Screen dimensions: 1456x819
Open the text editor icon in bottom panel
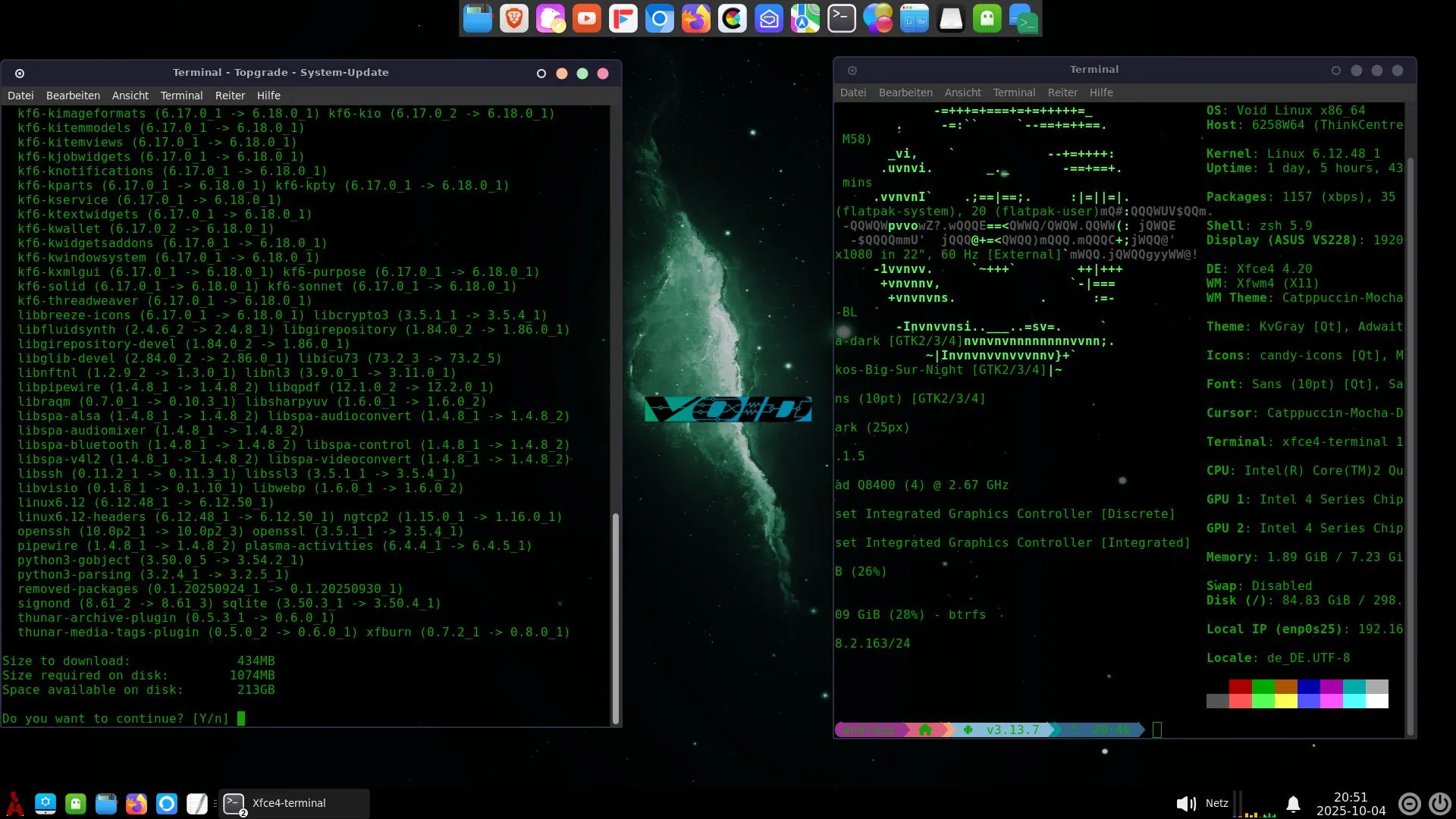(x=197, y=803)
